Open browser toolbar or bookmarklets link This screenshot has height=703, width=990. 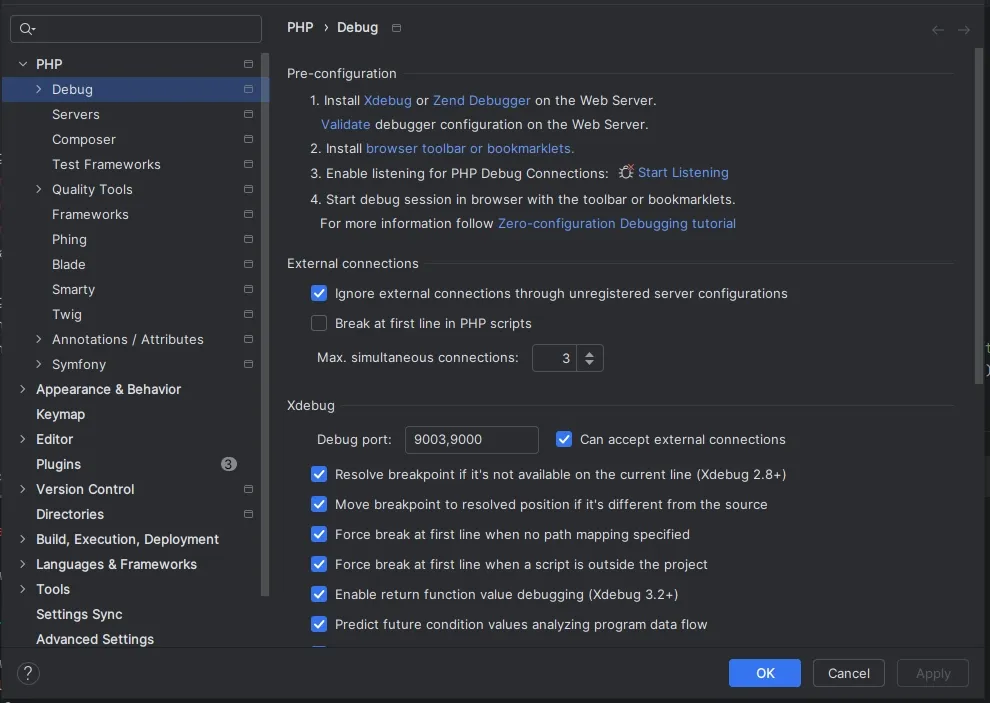pyautogui.click(x=470, y=148)
